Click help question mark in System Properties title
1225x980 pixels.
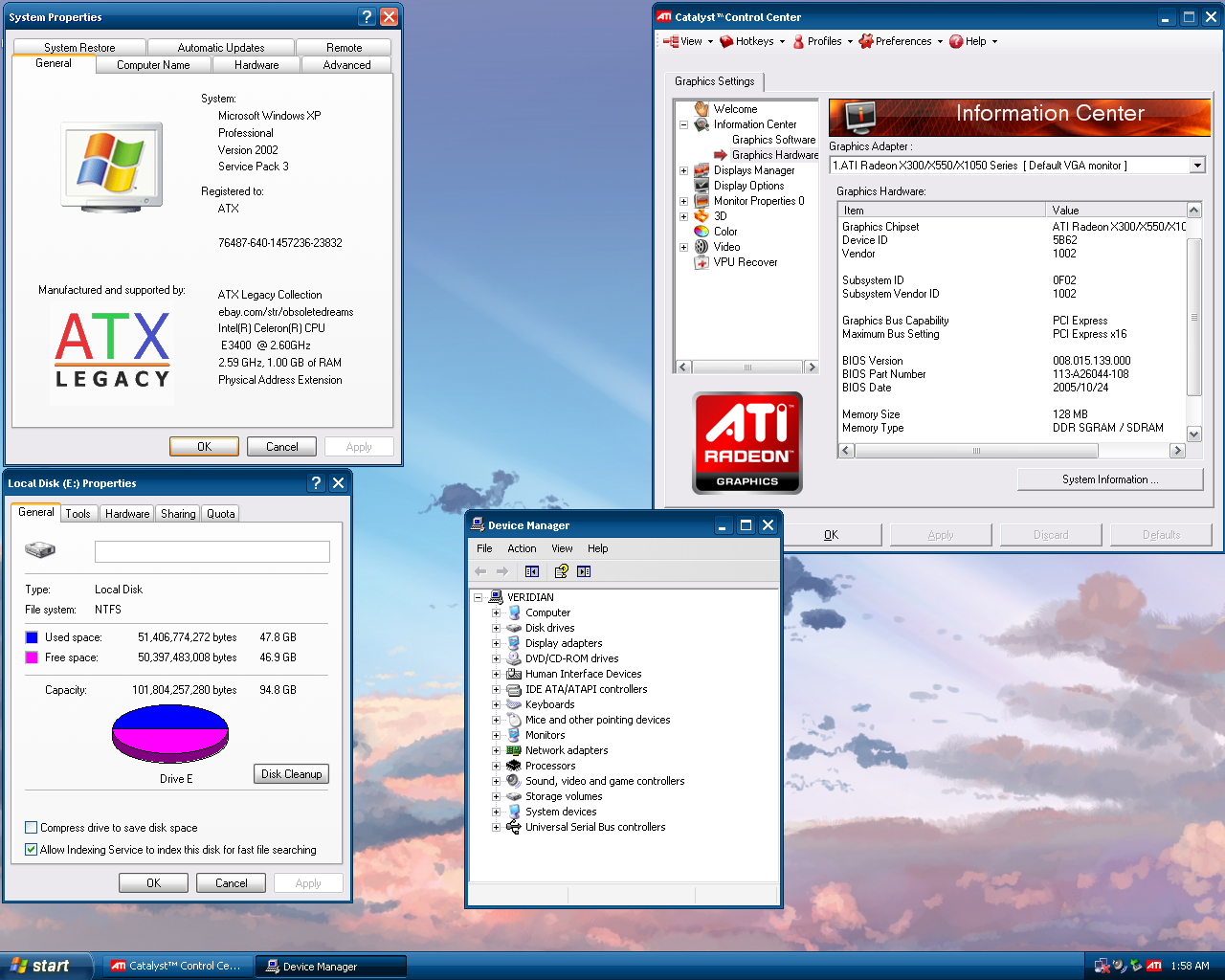click(367, 16)
